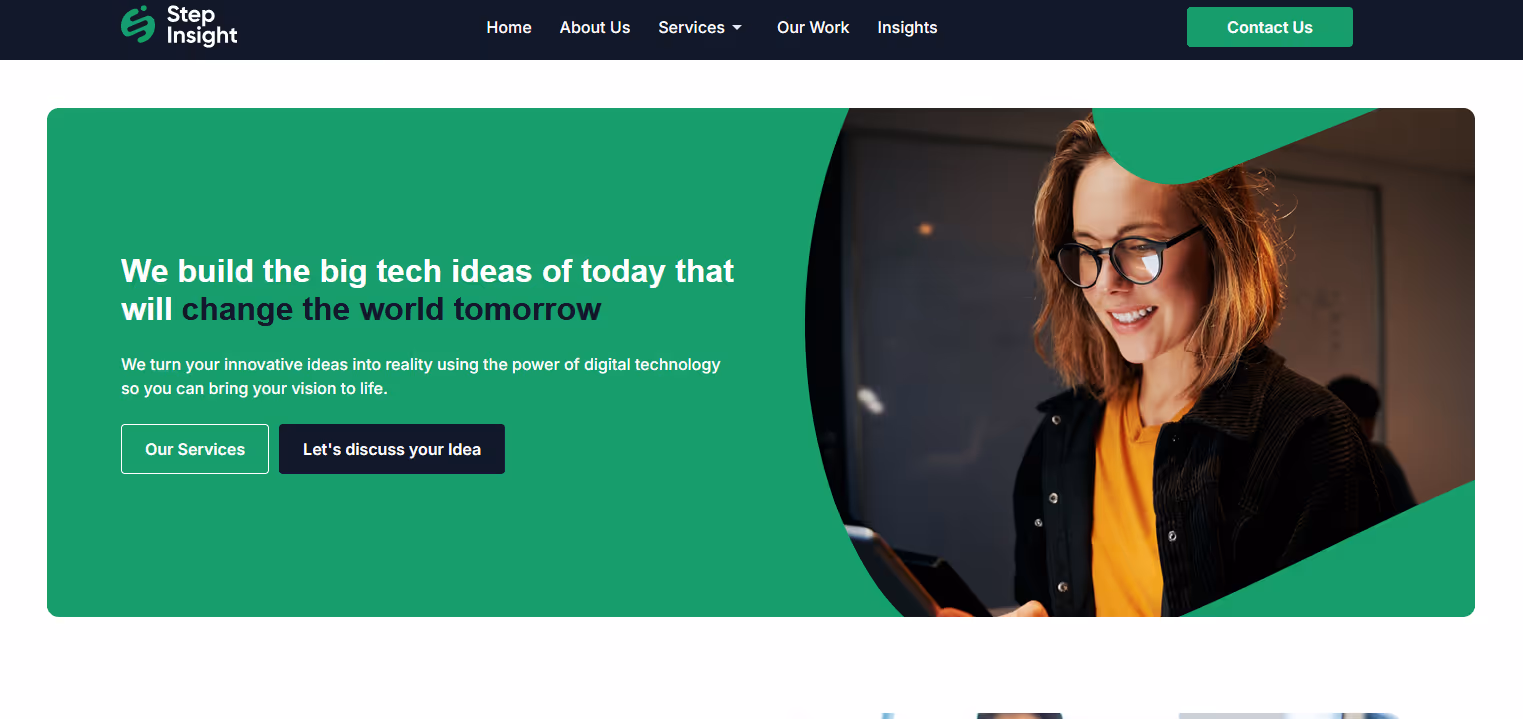This screenshot has width=1523, height=719.
Task: Click Let's discuss your Idea button
Action: tap(392, 449)
